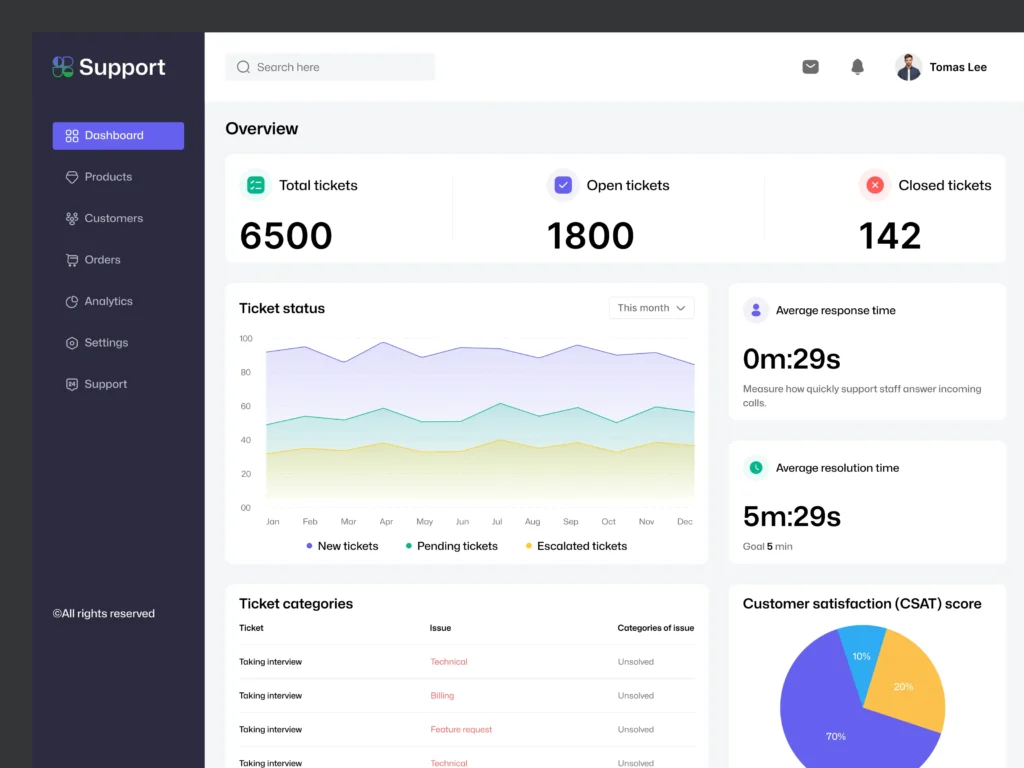This screenshot has height=768, width=1024.
Task: Click the Goal 5 min text
Action: [767, 547]
